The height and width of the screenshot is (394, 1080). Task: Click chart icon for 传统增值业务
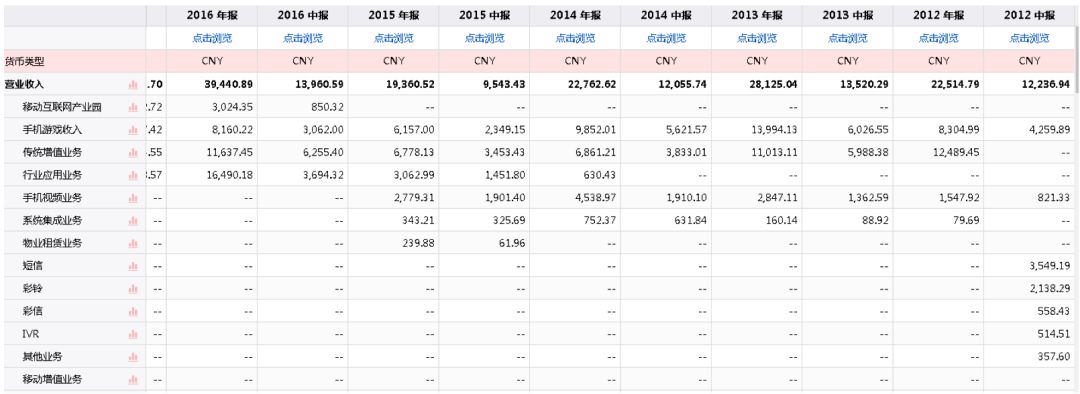click(133, 153)
